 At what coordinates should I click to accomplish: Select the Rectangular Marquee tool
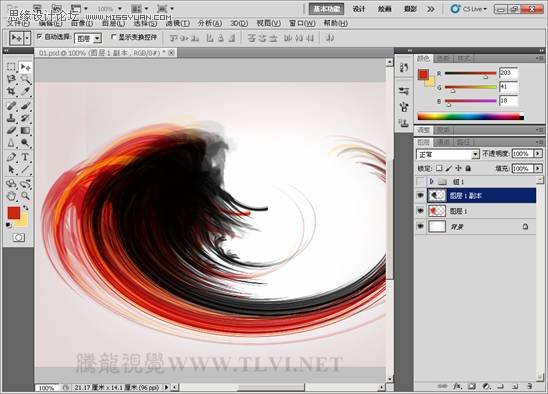[x=11, y=66]
